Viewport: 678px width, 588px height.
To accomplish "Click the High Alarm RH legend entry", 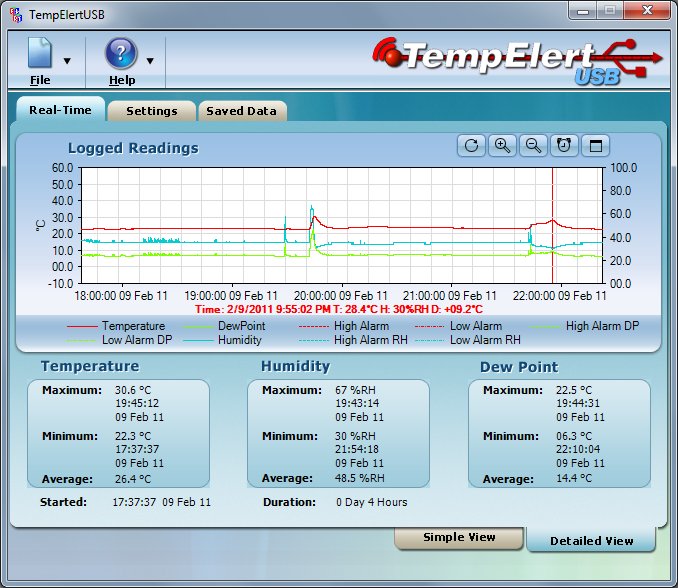I will (x=353, y=340).
